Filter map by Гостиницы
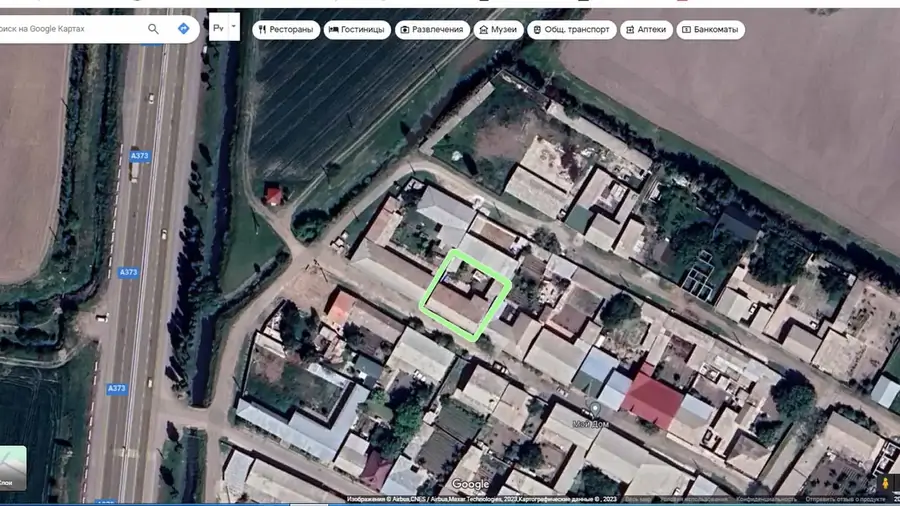This screenshot has height=506, width=900. click(357, 29)
